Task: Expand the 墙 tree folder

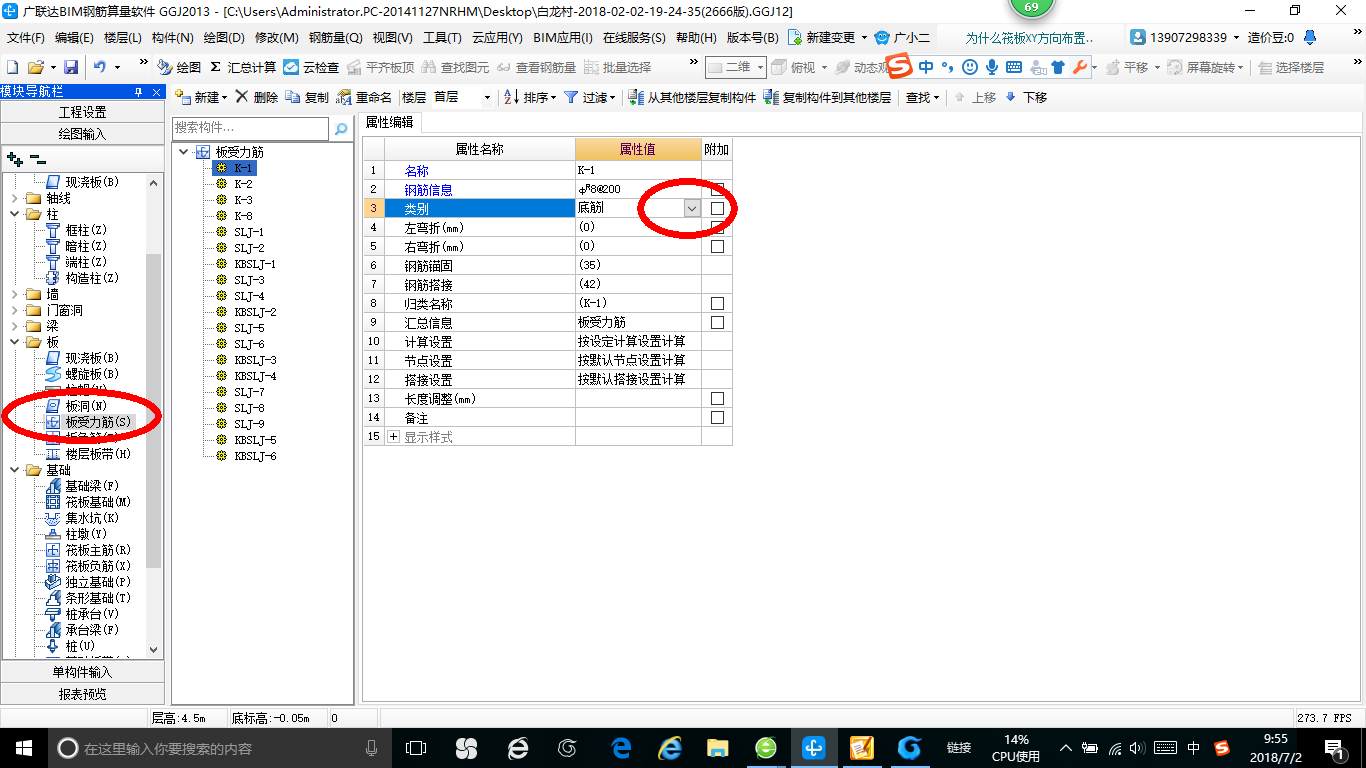Action: click(15, 294)
